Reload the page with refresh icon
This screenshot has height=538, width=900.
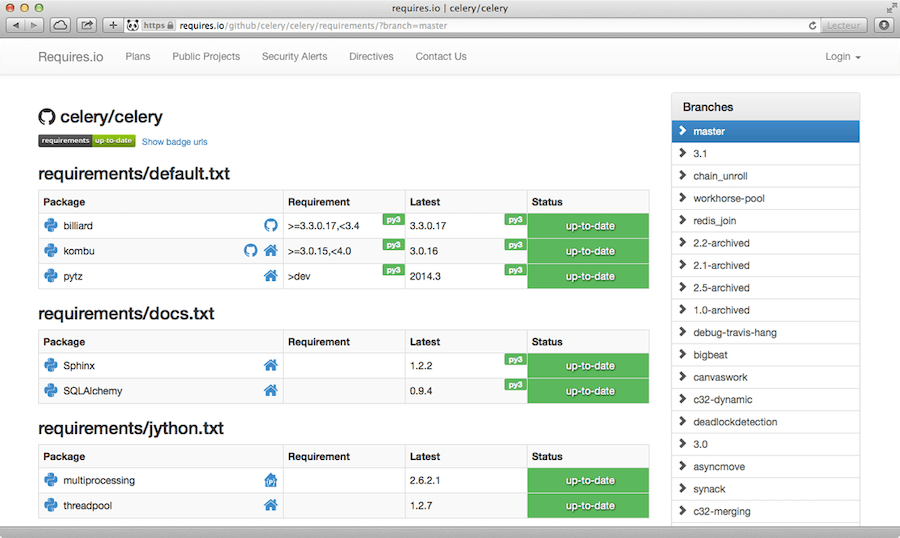coord(813,25)
